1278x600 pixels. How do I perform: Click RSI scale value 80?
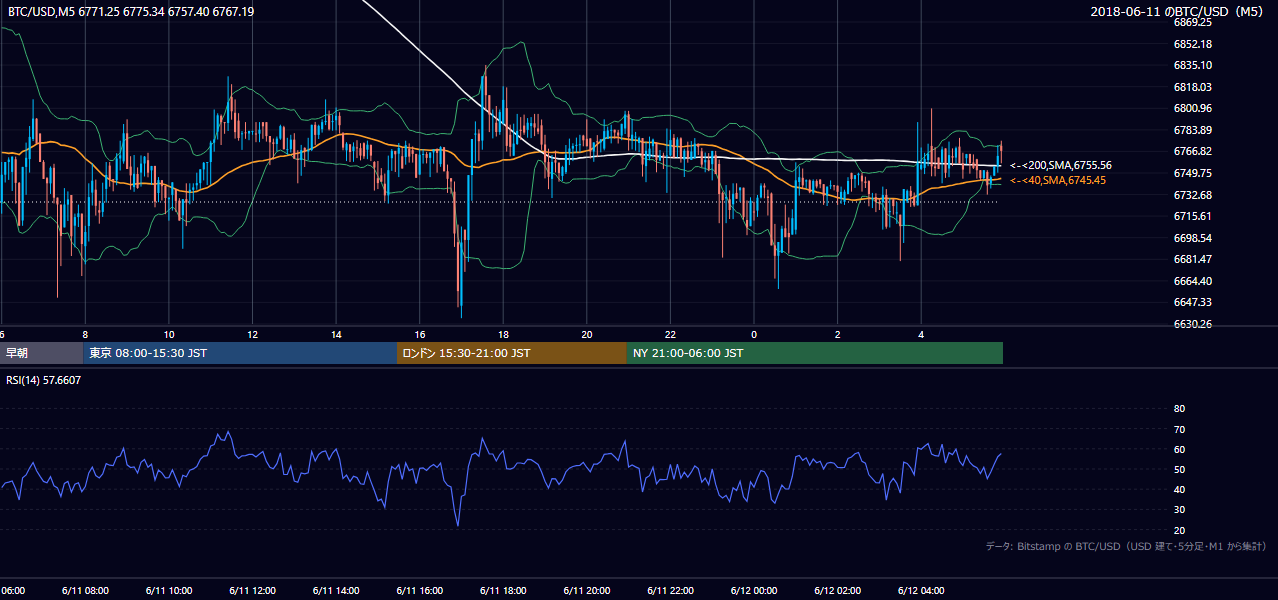point(1179,409)
